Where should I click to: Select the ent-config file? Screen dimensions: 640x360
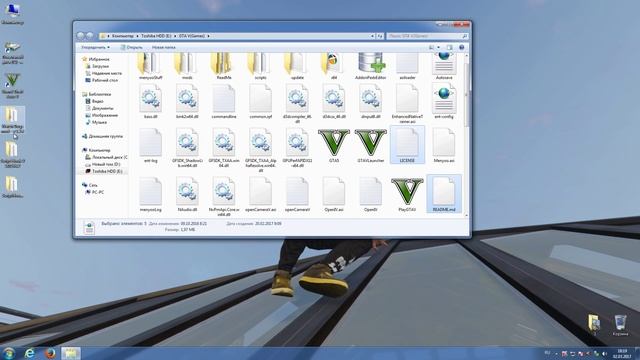pos(444,101)
